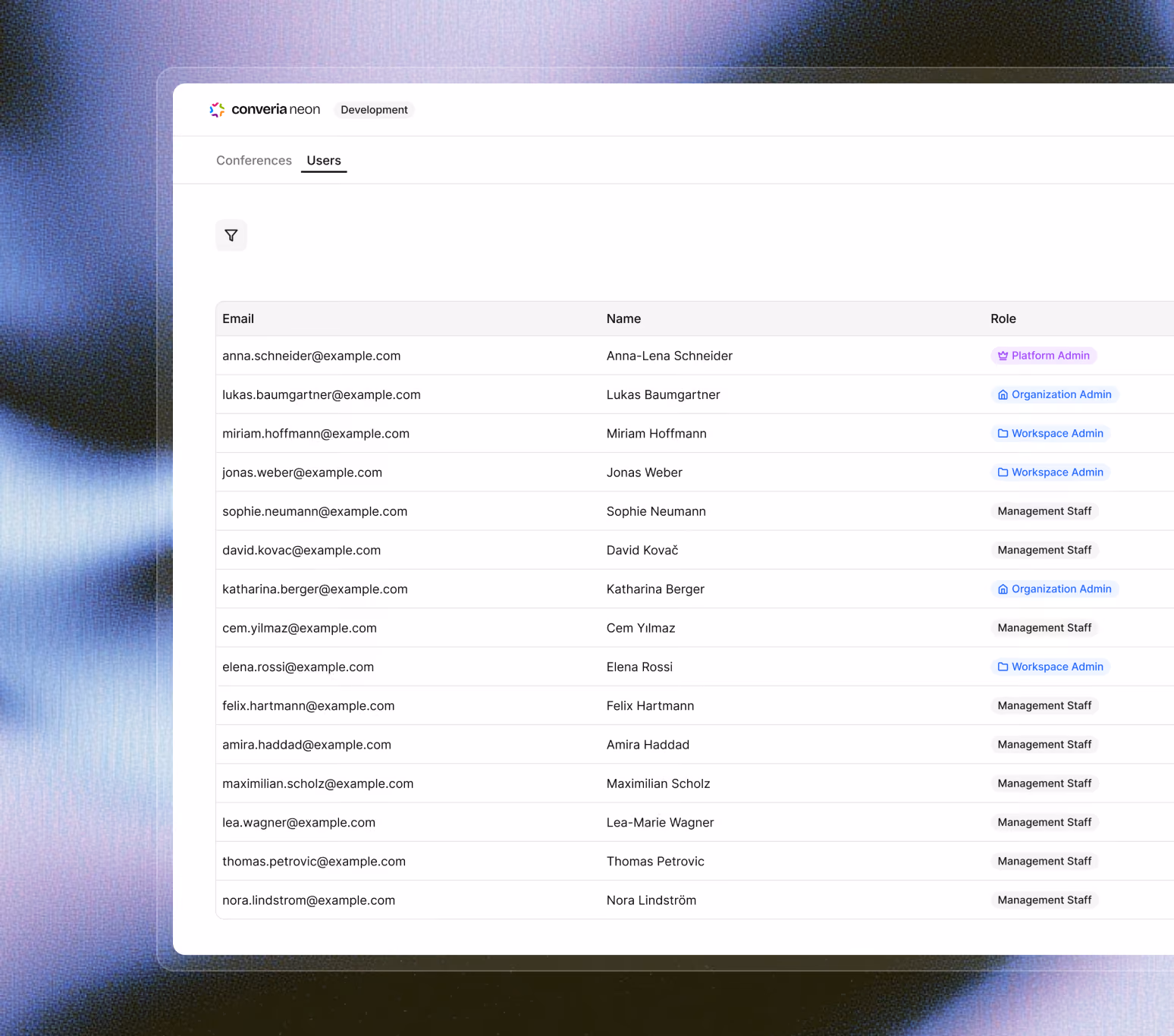Screen dimensions: 1174x1036
Task: Click the name Cem Yılmaz
Action: coord(641,628)
